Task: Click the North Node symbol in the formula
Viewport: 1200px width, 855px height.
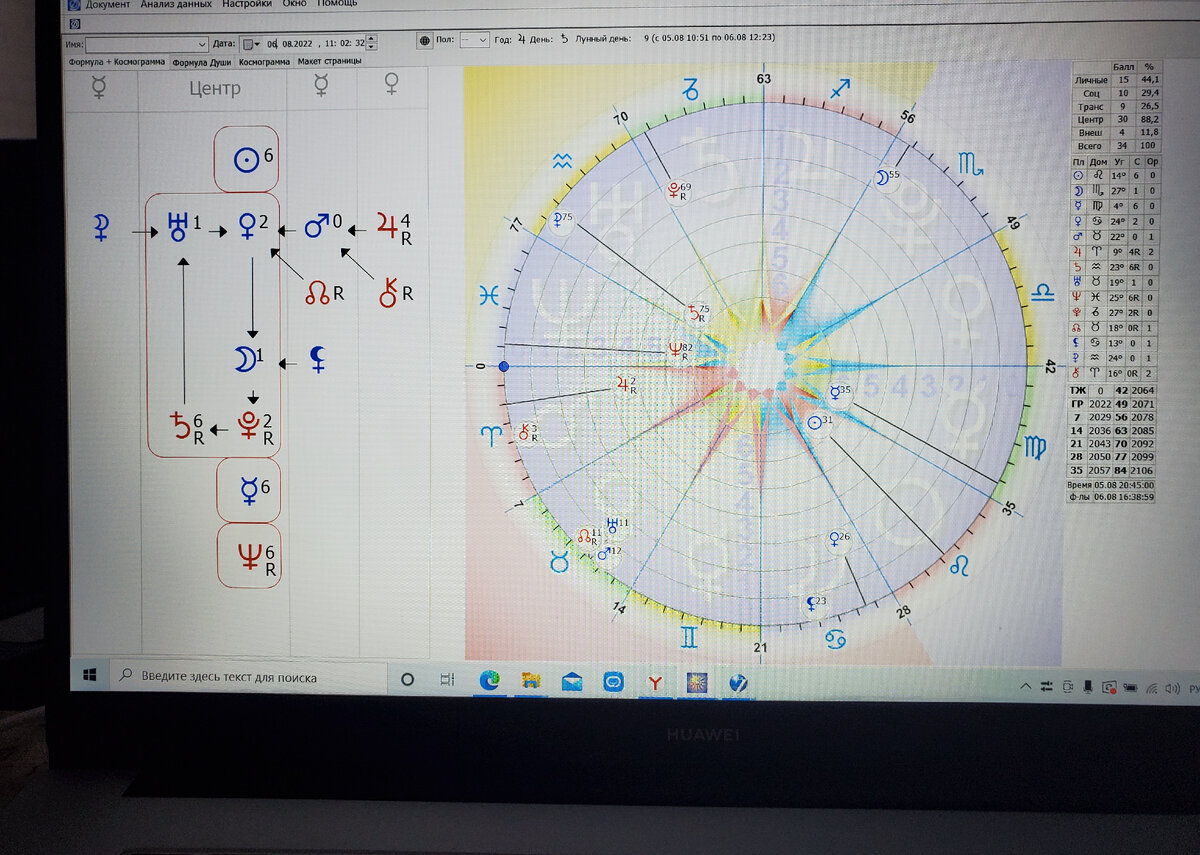Action: point(319,293)
